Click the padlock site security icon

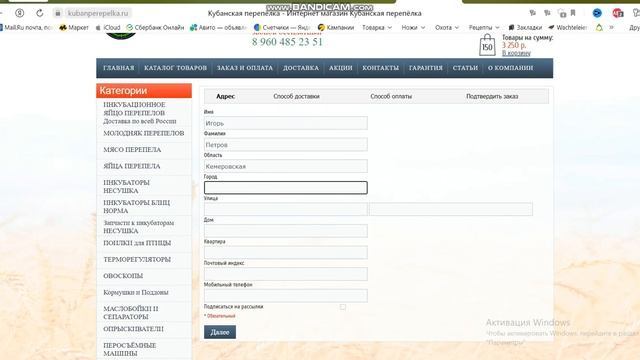[x=58, y=13]
